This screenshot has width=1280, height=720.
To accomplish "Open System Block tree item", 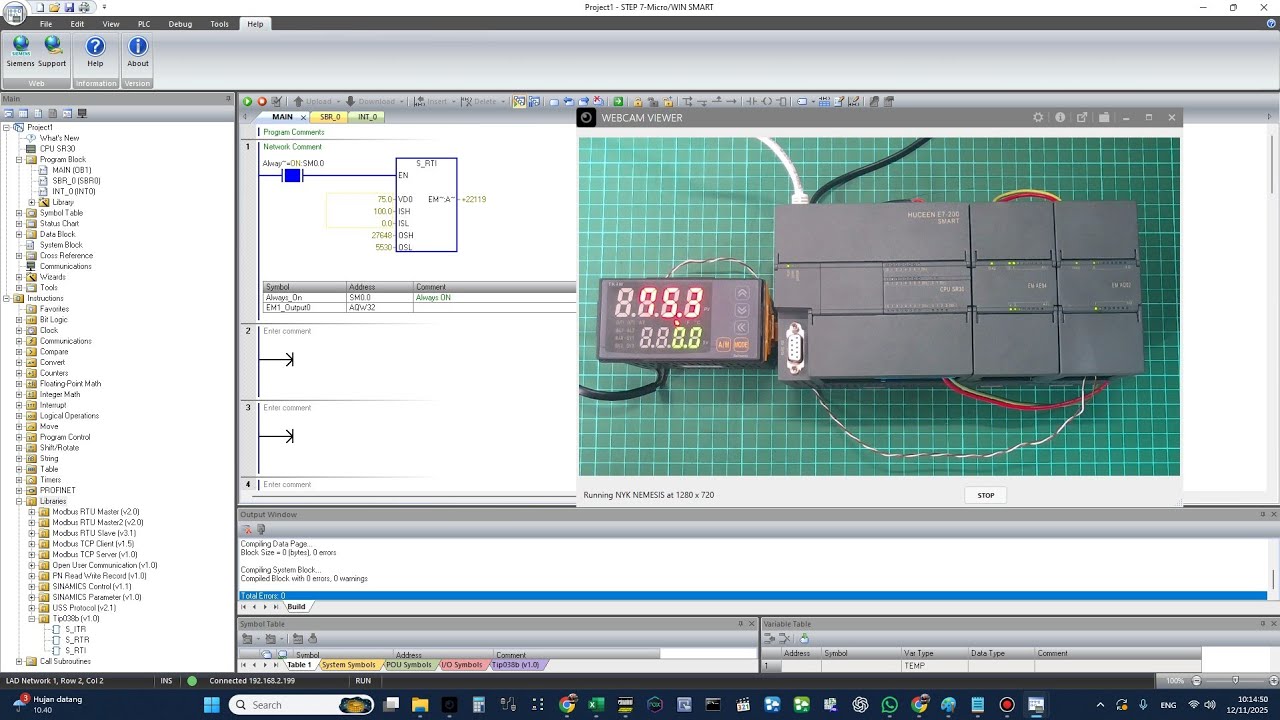I will pyautogui.click(x=61, y=245).
